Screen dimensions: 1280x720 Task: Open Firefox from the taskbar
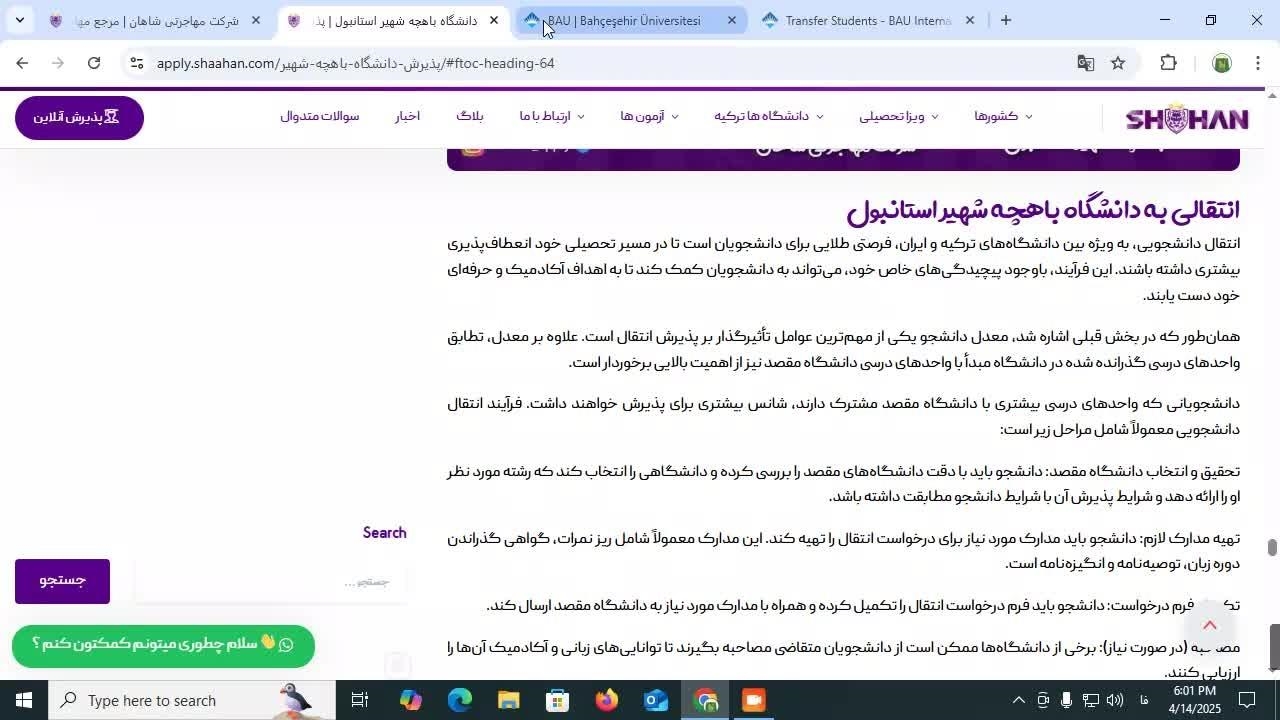point(607,700)
